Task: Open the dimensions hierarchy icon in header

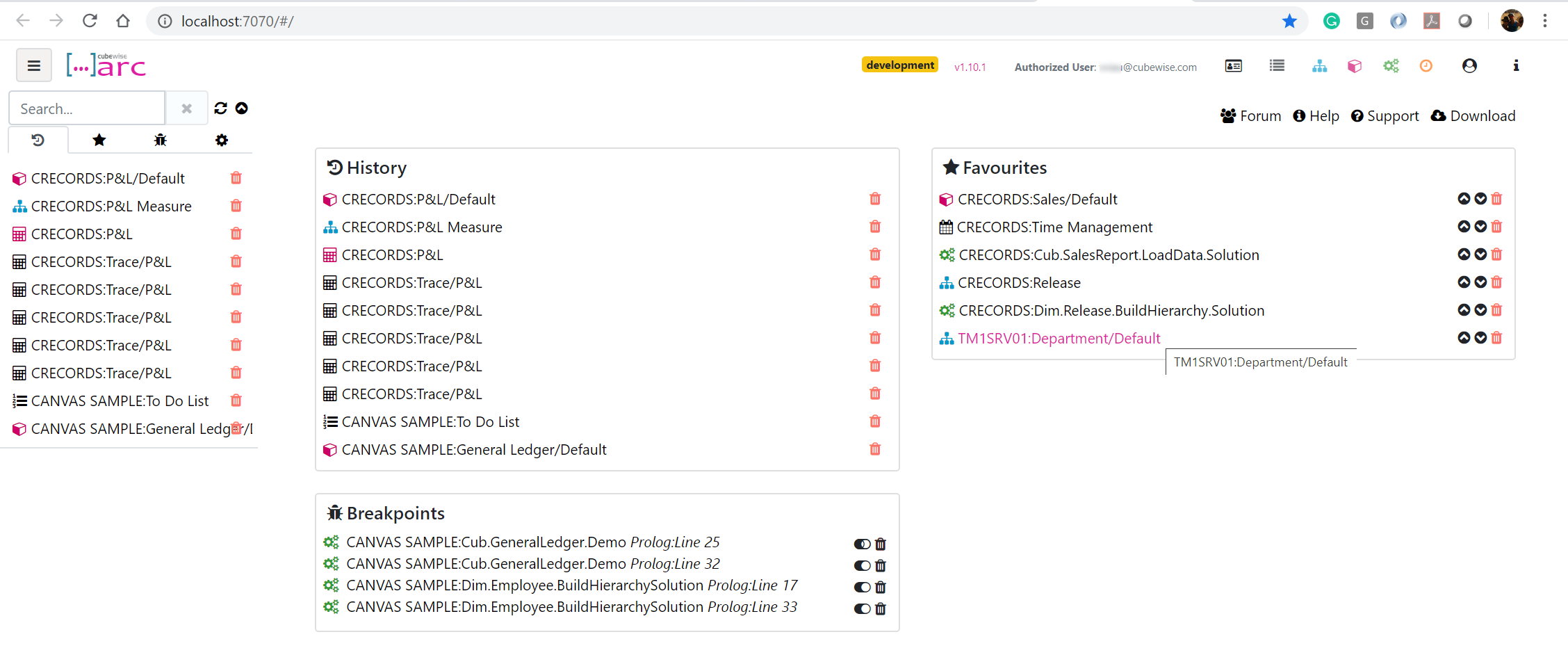Action: (x=1319, y=66)
